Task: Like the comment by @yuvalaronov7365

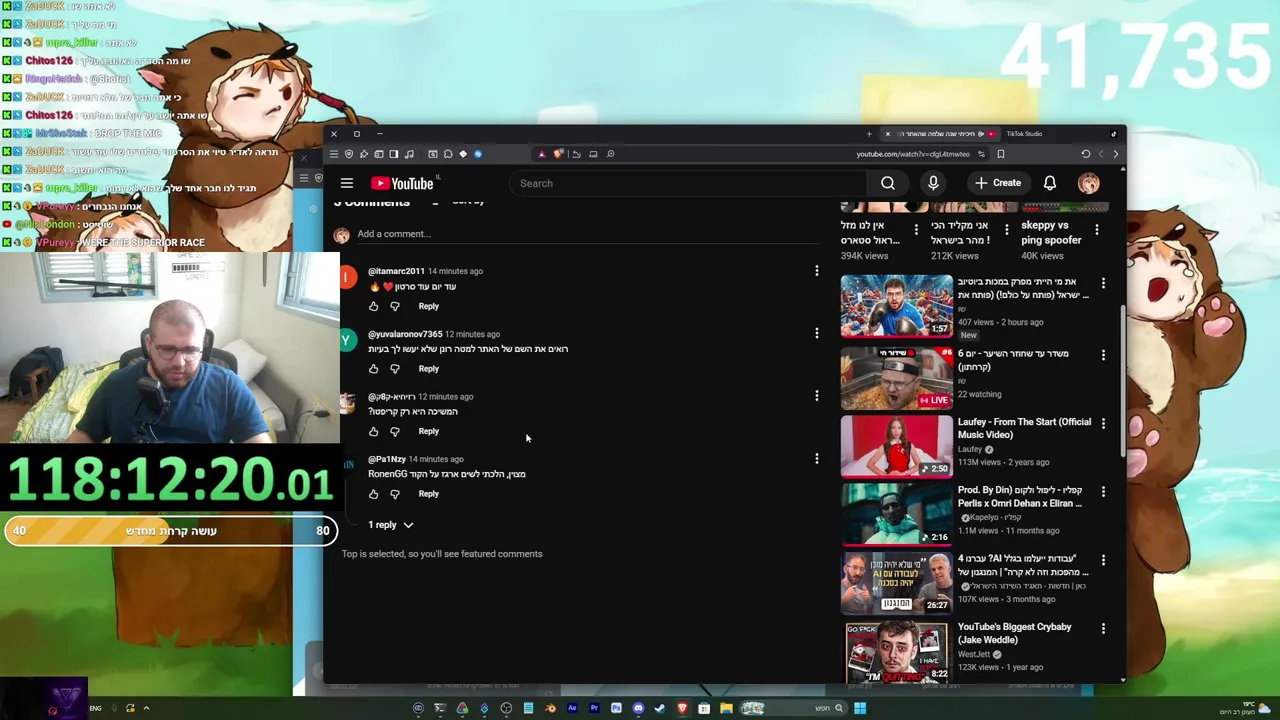Action: pos(374,369)
